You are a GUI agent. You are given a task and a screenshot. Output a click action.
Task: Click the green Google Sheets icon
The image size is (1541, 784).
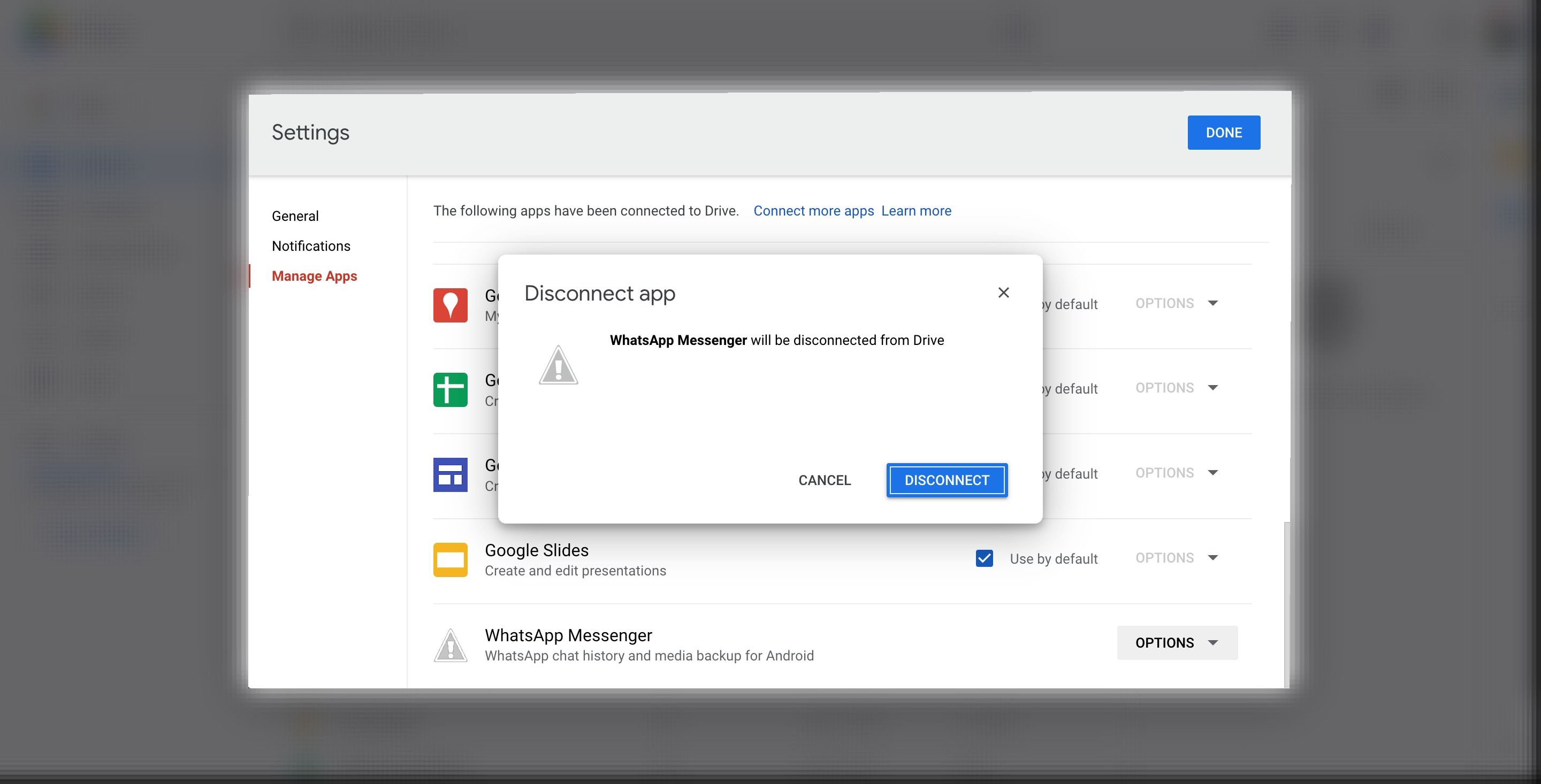[x=450, y=390]
